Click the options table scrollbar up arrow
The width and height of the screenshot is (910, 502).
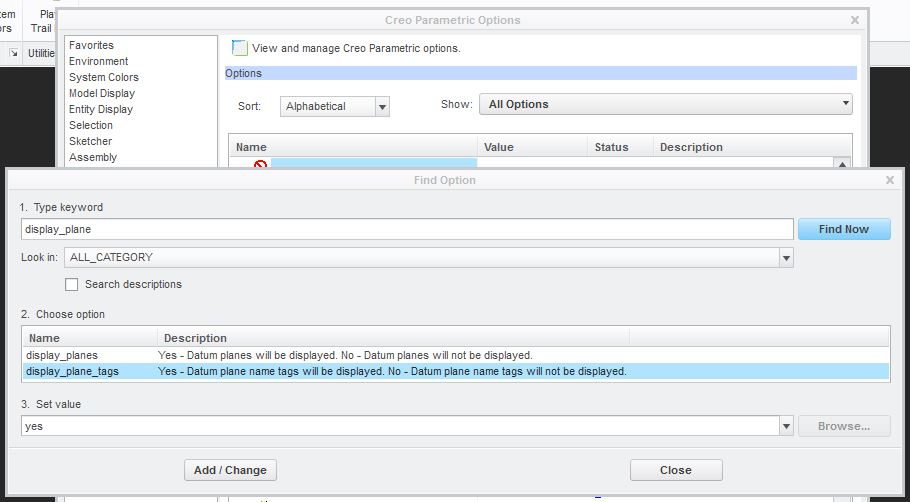point(842,164)
